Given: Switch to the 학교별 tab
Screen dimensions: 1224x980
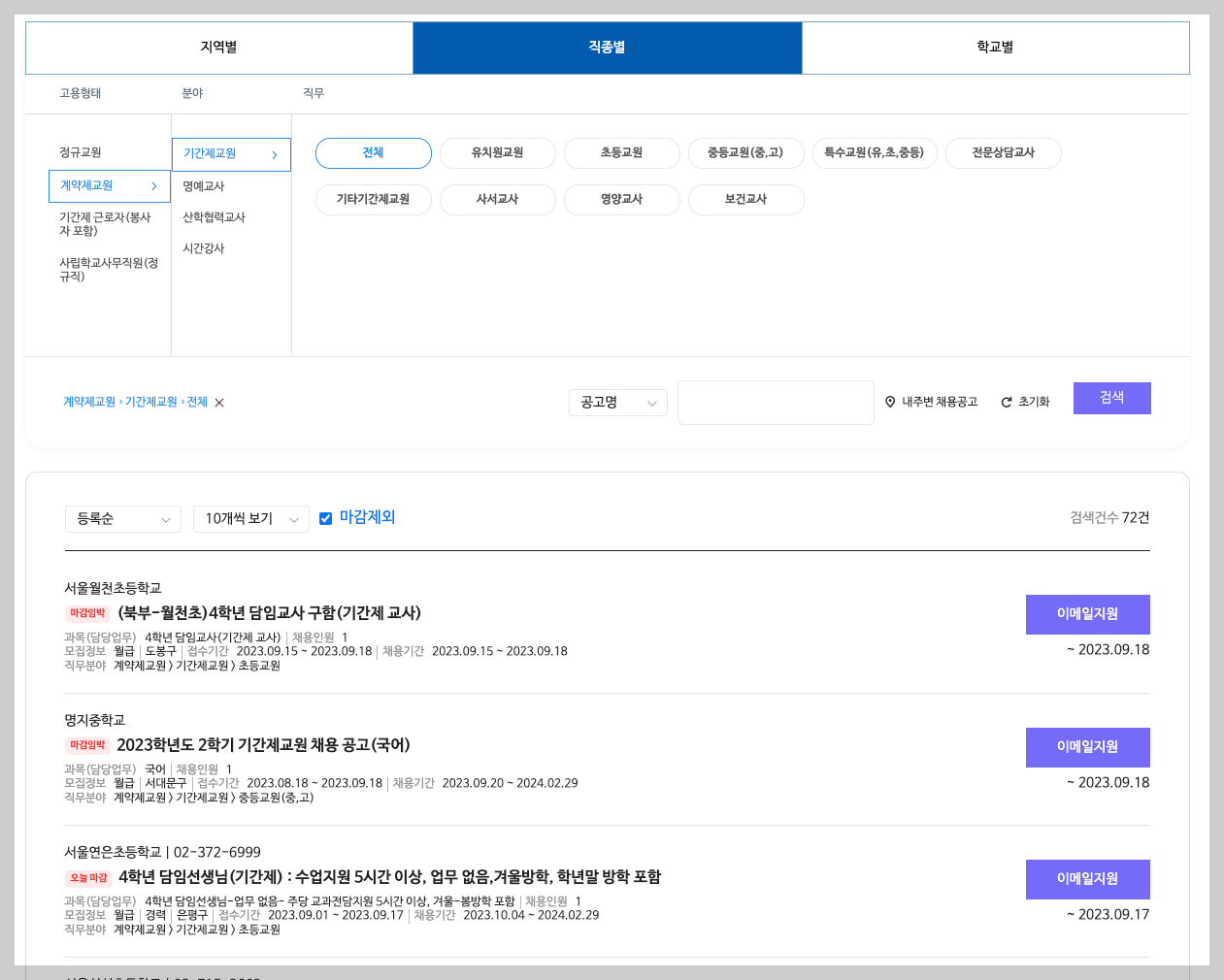Looking at the screenshot, I should (x=995, y=47).
